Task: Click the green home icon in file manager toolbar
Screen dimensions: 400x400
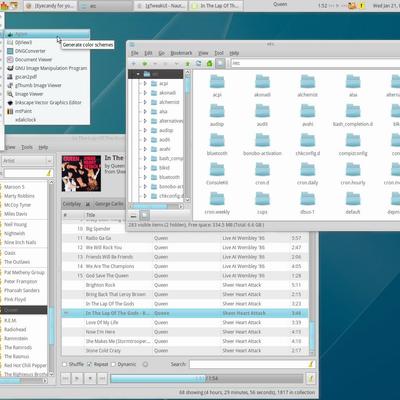Action: (209, 63)
